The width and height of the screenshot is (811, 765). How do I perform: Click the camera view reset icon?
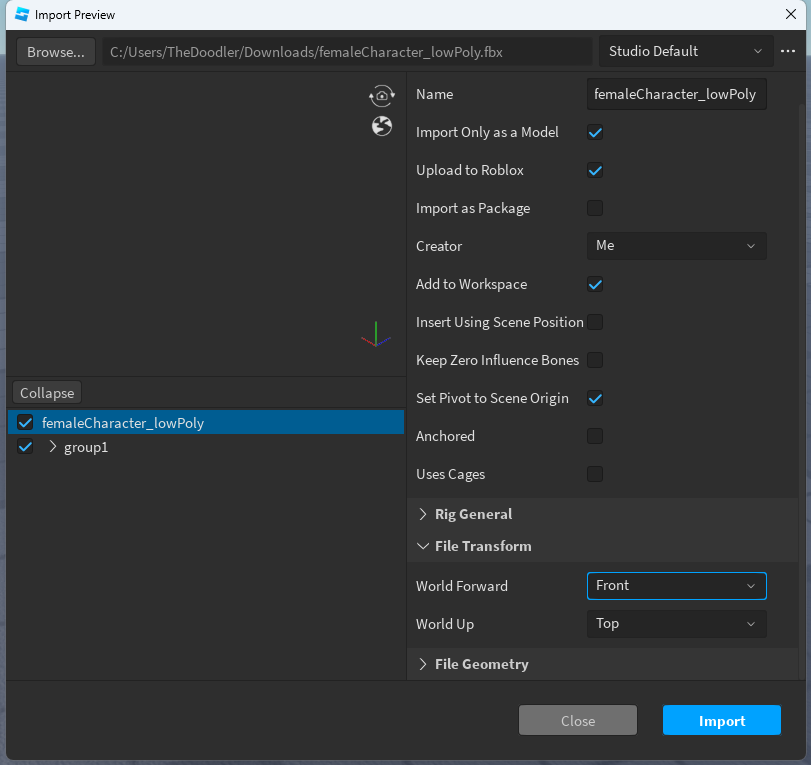tap(381, 95)
